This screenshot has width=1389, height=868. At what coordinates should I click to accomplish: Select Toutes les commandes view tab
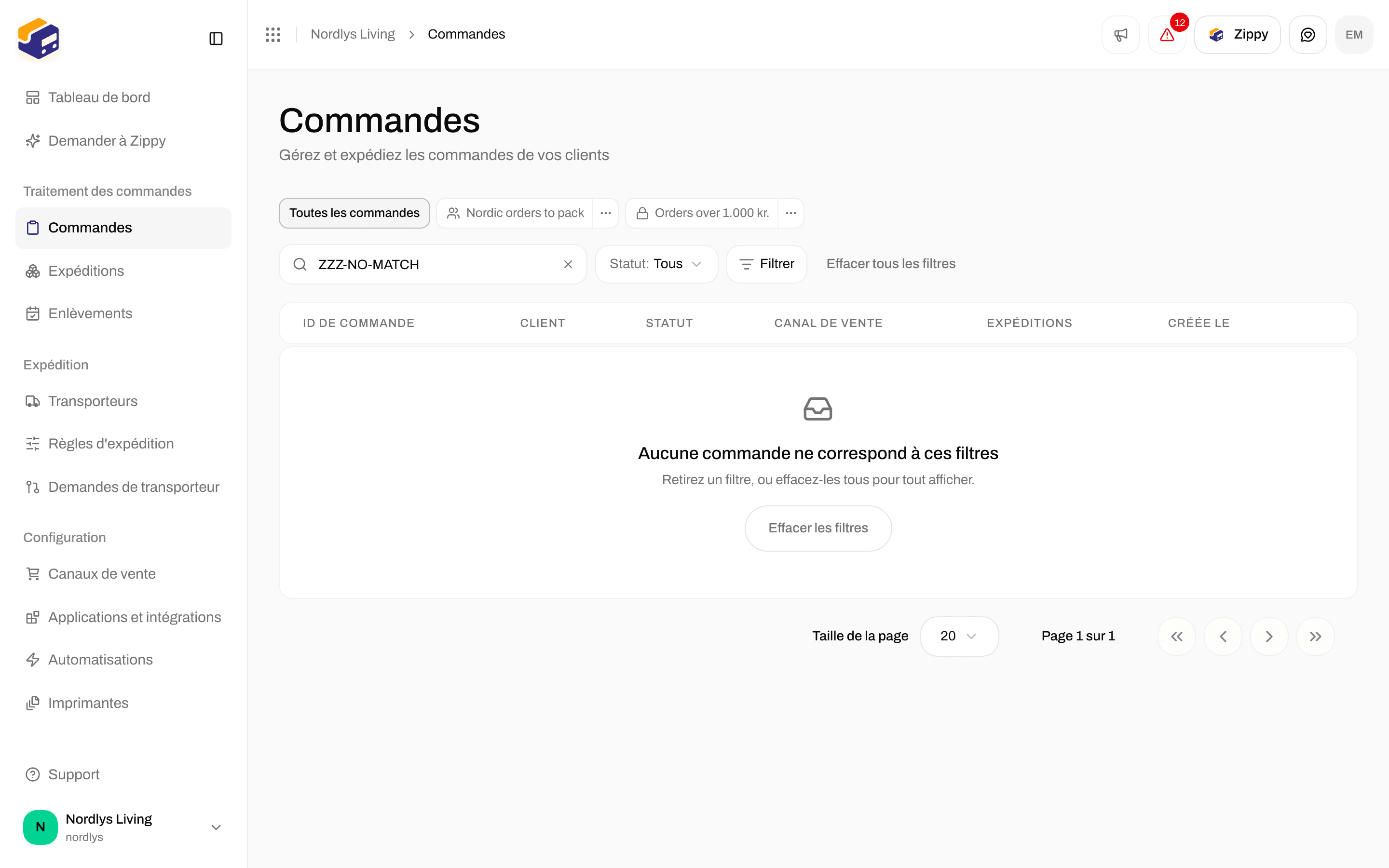point(354,213)
